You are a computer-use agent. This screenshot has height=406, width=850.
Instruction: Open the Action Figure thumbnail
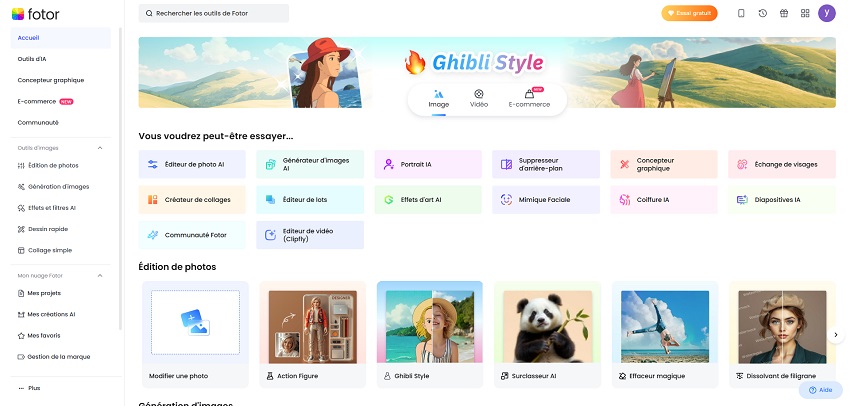pos(313,327)
